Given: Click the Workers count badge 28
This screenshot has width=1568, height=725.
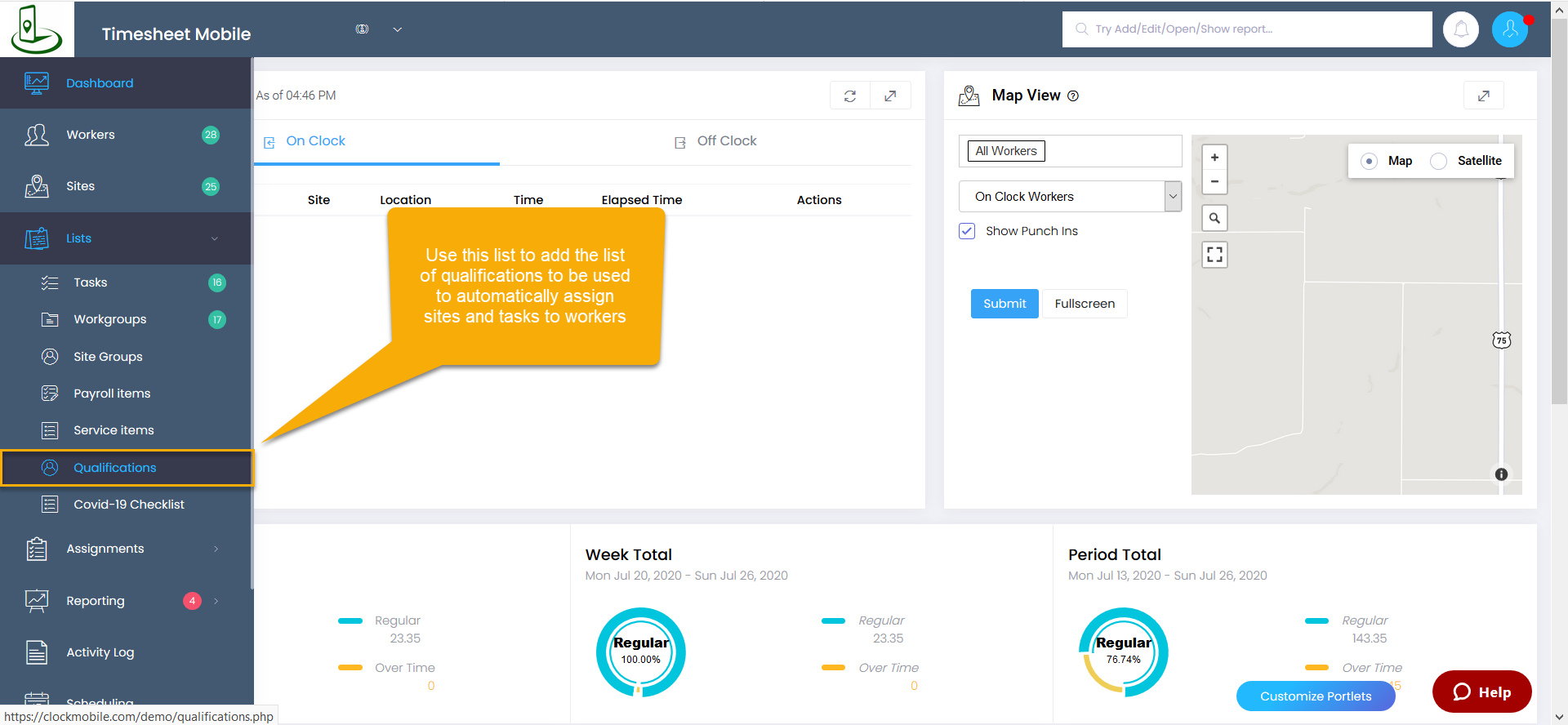Looking at the screenshot, I should 211,135.
